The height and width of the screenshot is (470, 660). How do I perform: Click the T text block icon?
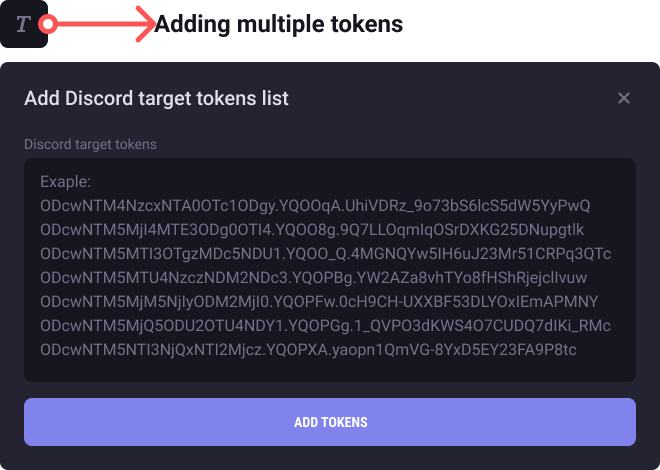23,24
